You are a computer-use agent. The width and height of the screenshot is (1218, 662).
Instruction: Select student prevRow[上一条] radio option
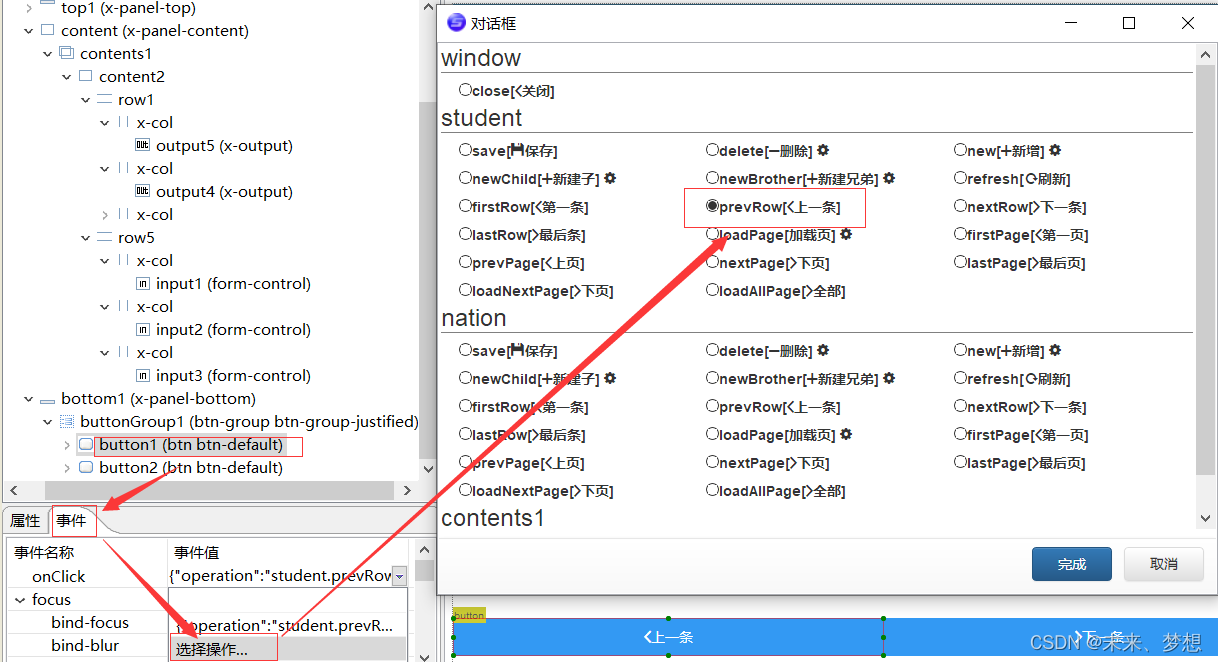[712, 206]
